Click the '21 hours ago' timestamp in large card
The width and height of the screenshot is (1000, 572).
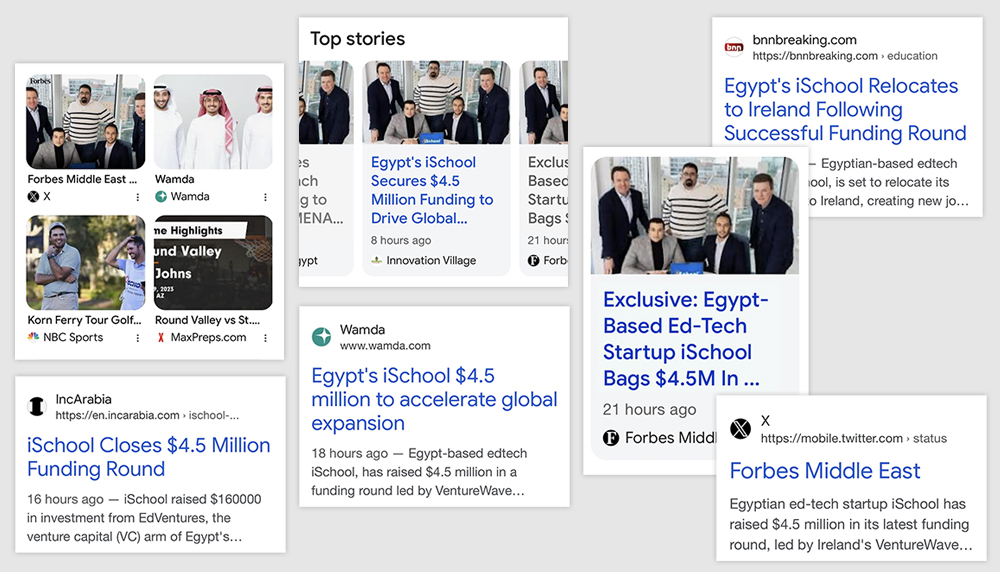coord(649,409)
